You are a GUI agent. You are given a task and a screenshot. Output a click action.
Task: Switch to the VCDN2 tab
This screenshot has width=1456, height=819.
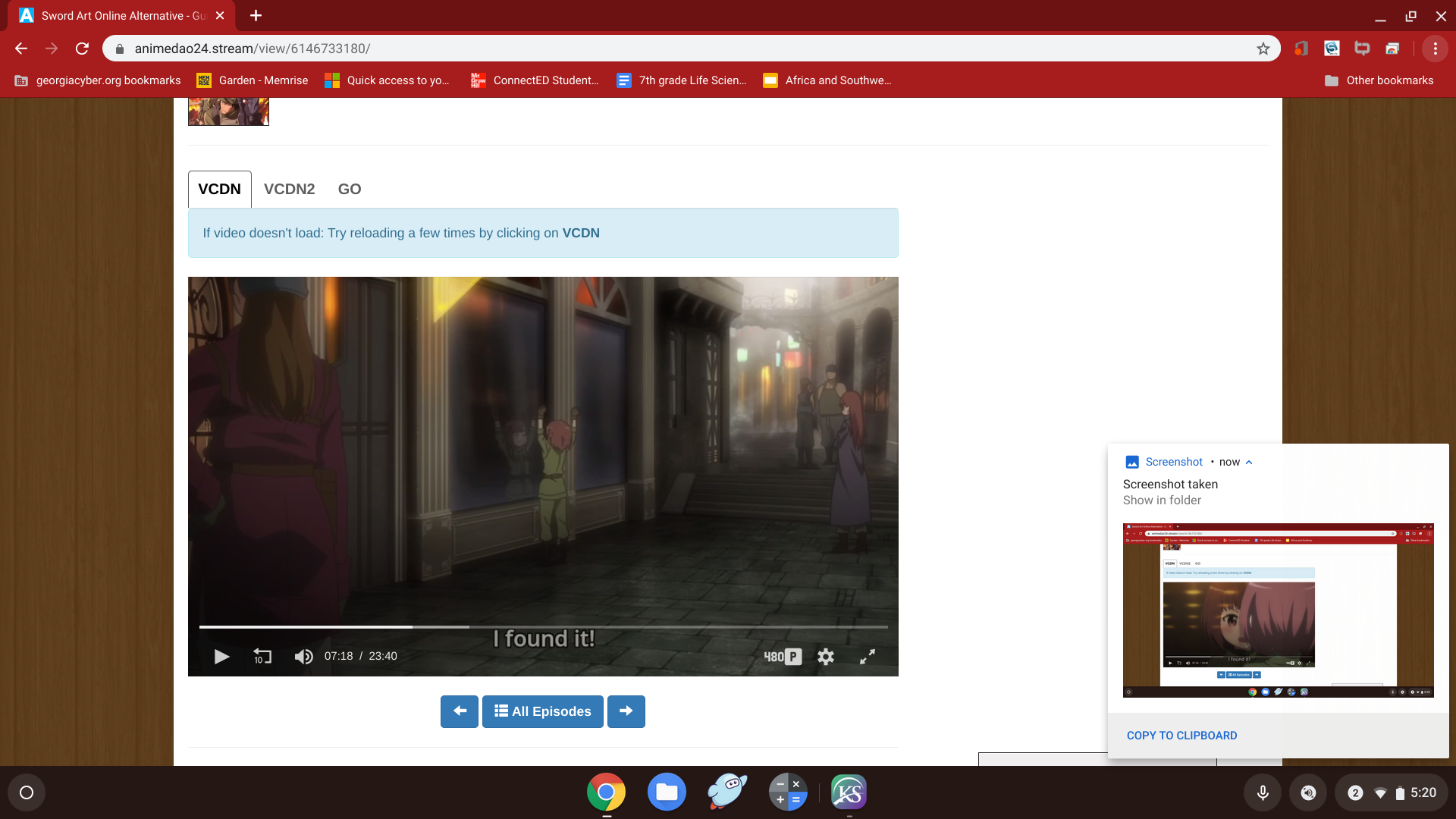coord(289,190)
